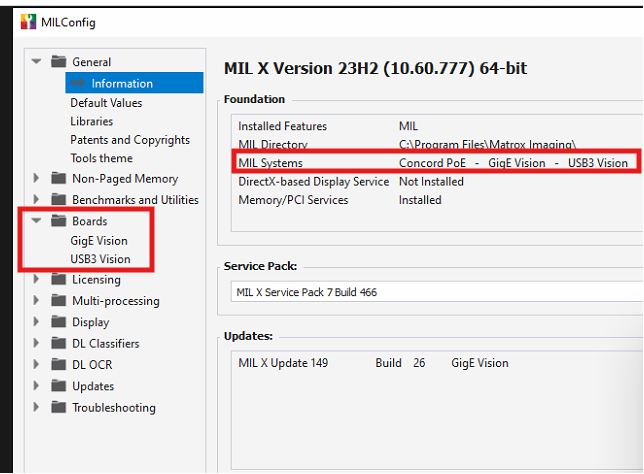Open Default Values under General
Screen dimensions: 644x474
pyautogui.click(x=106, y=103)
